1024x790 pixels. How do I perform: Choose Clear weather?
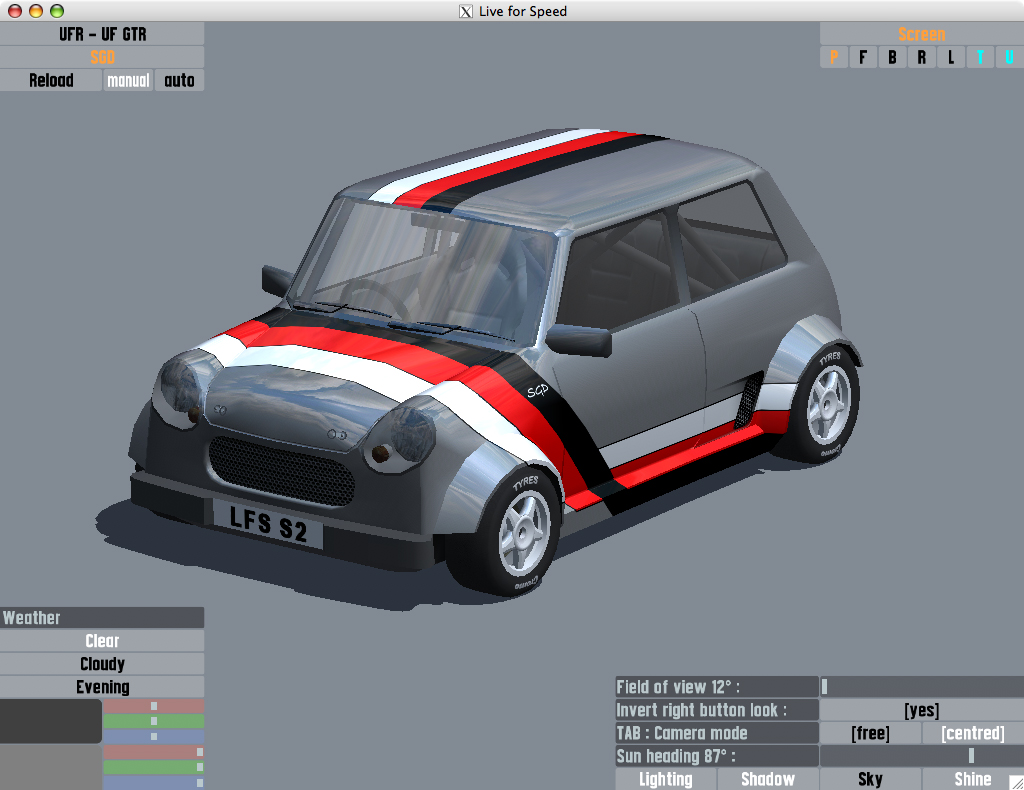point(102,640)
